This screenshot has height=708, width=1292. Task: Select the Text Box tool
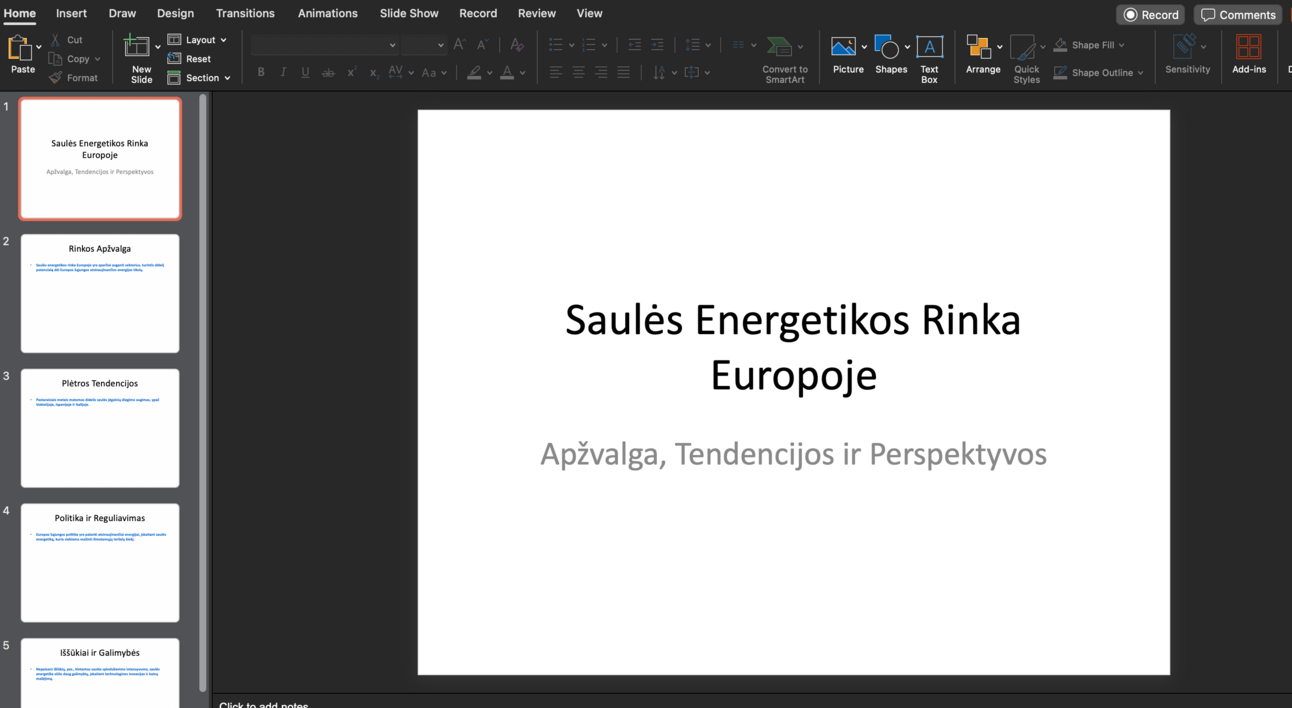pos(929,48)
